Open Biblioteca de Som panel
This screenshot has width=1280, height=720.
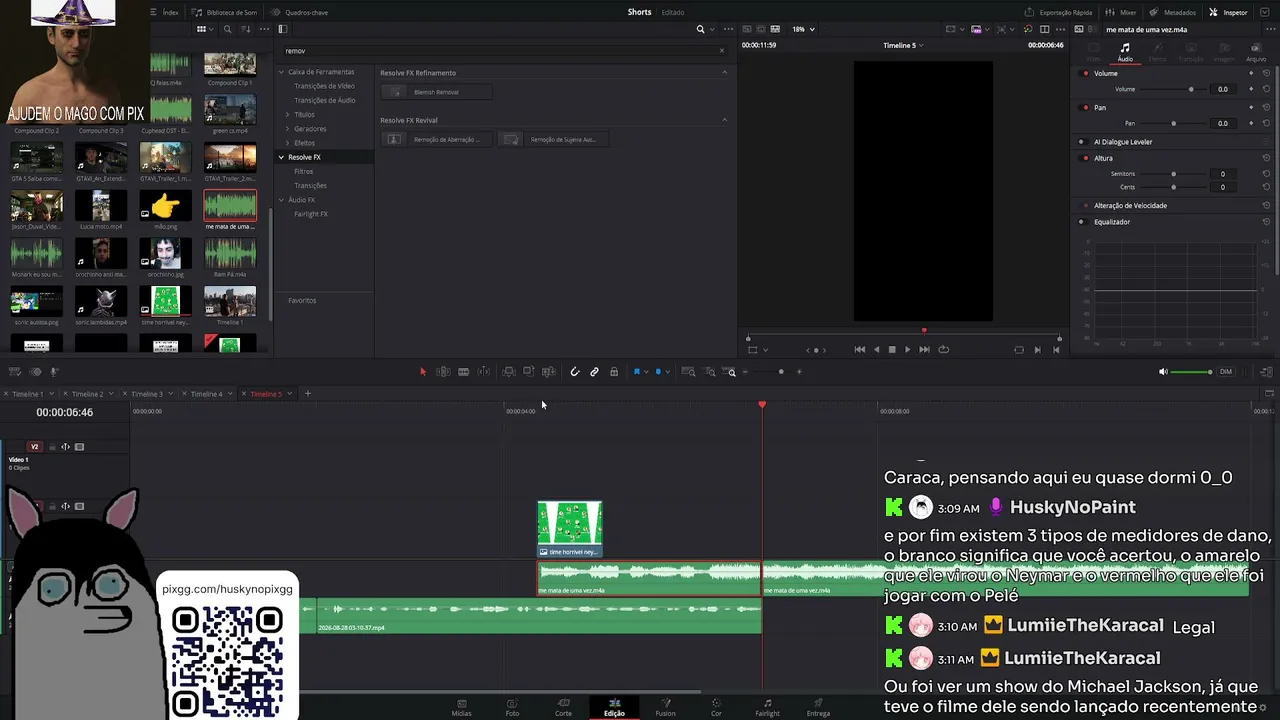[224, 12]
